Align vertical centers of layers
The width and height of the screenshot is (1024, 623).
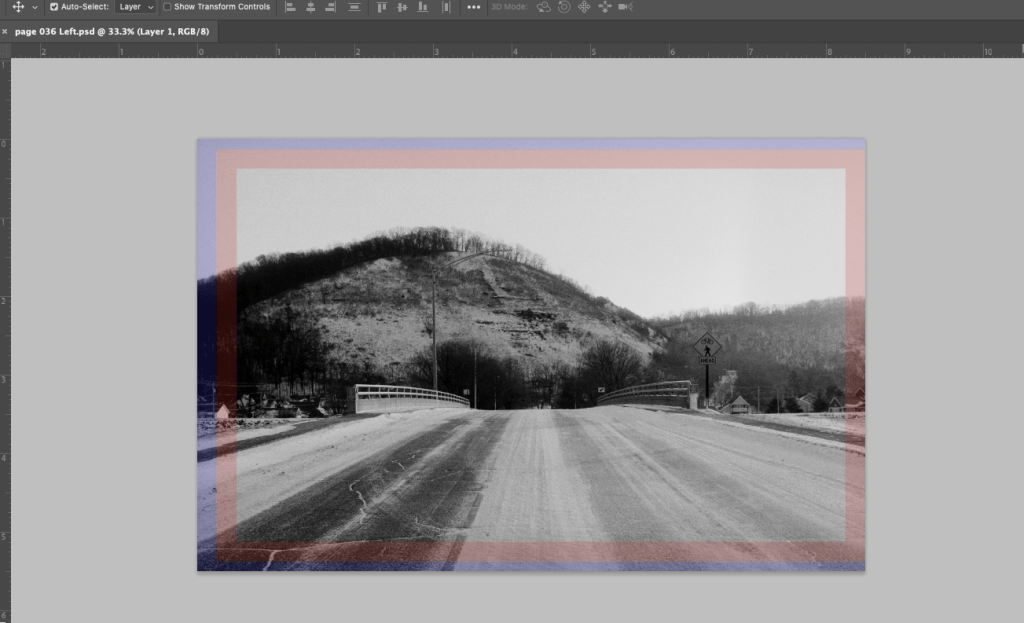click(x=402, y=7)
